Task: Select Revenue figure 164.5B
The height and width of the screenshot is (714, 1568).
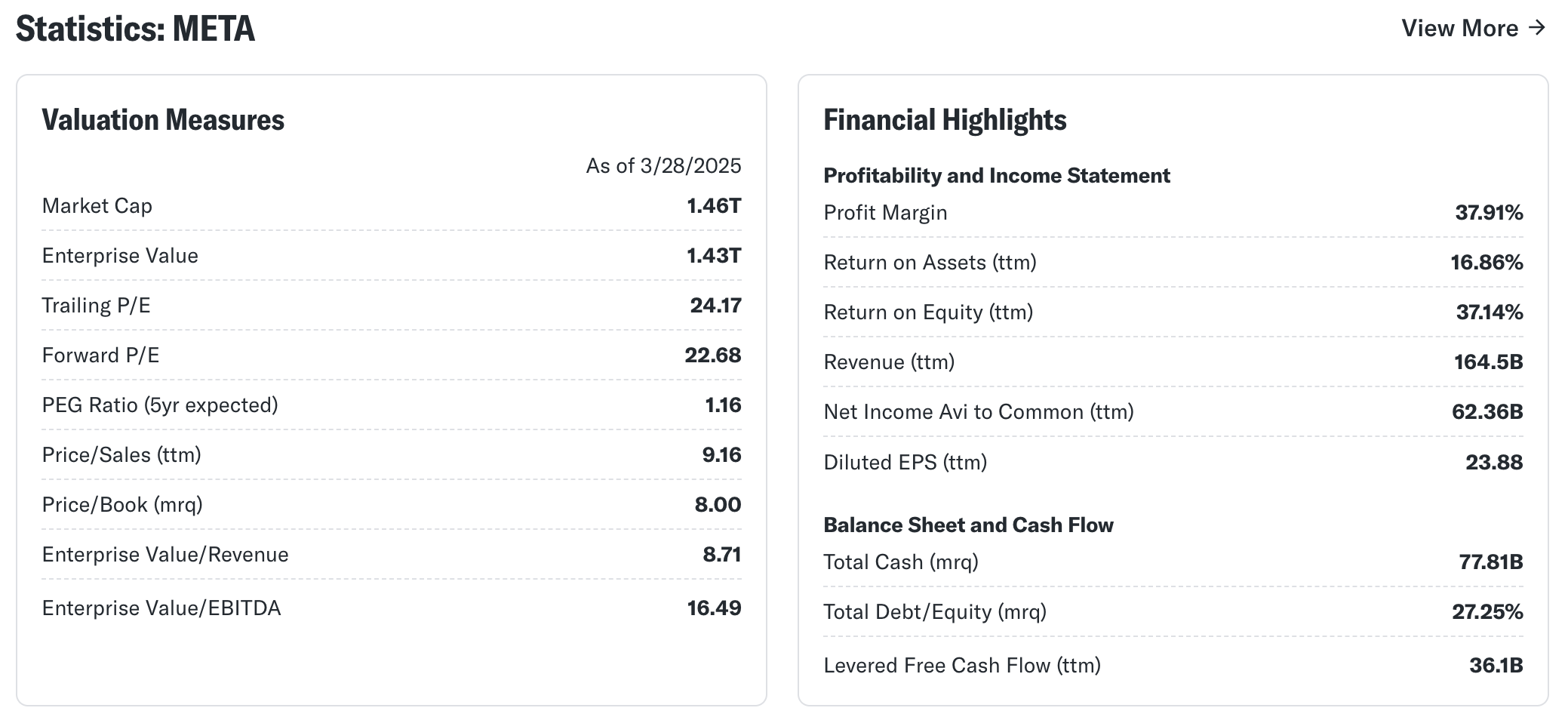Action: 1489,362
